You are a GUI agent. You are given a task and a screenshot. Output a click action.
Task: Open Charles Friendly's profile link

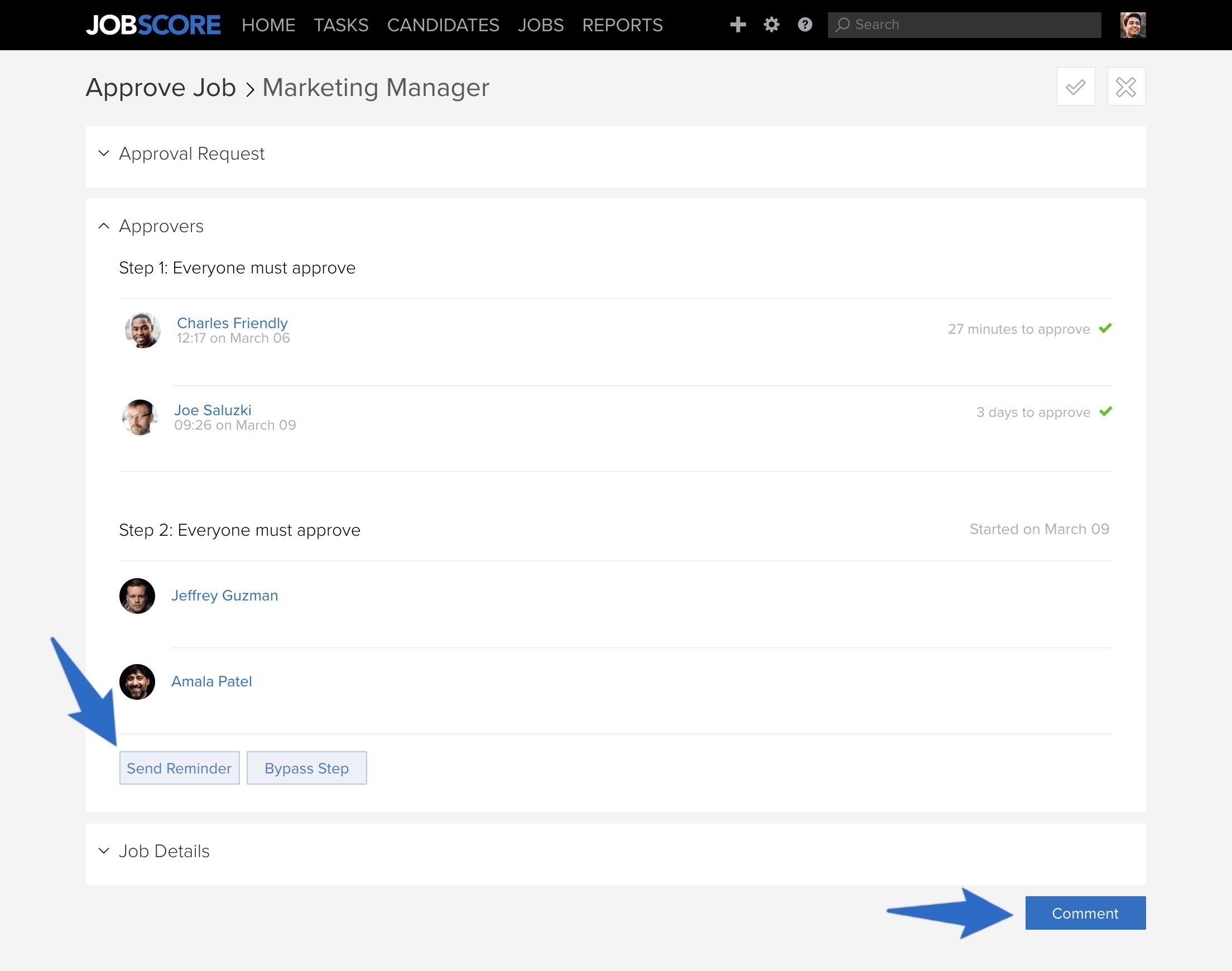pyautogui.click(x=233, y=323)
